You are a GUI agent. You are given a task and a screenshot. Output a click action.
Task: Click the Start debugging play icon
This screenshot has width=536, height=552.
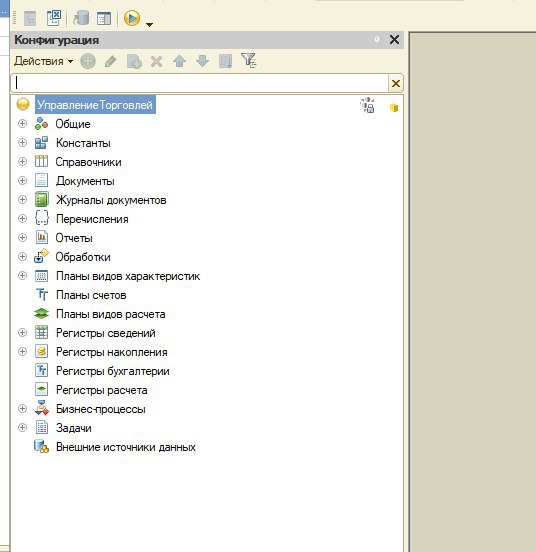[132, 18]
